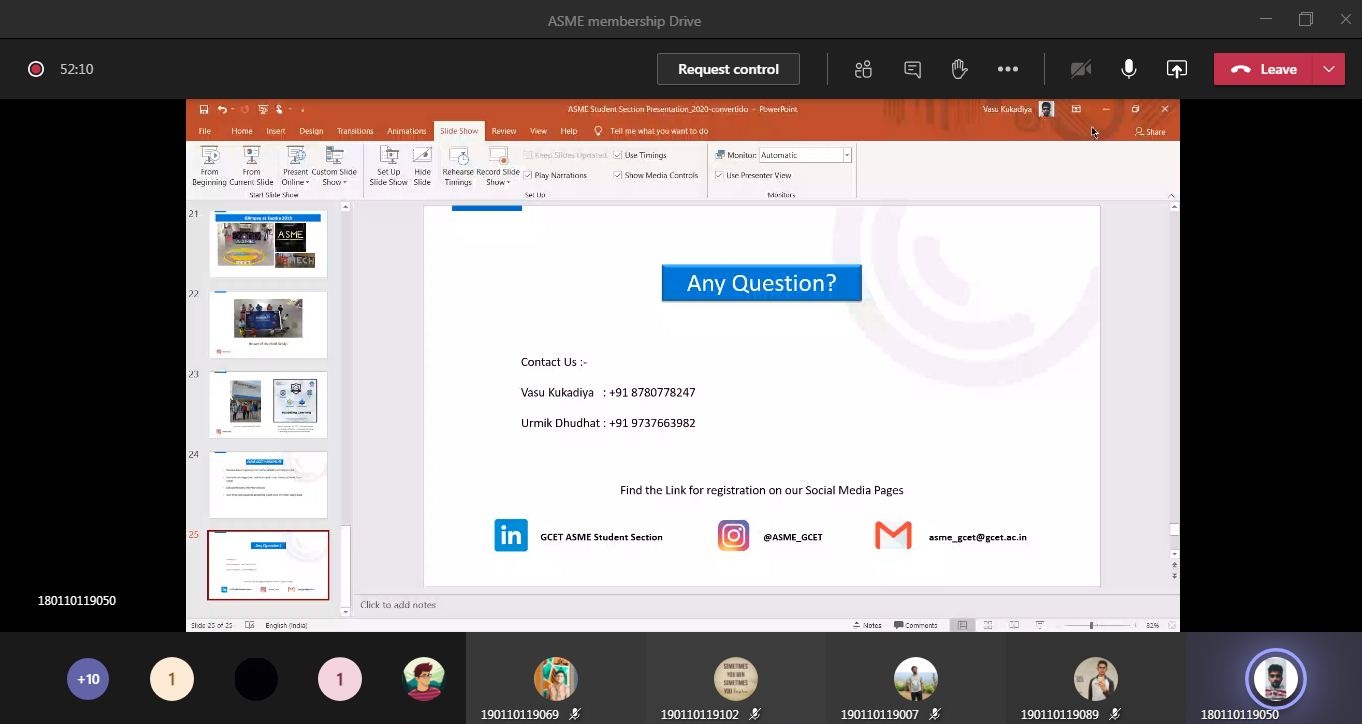Click the Any Question? title box

tap(761, 283)
